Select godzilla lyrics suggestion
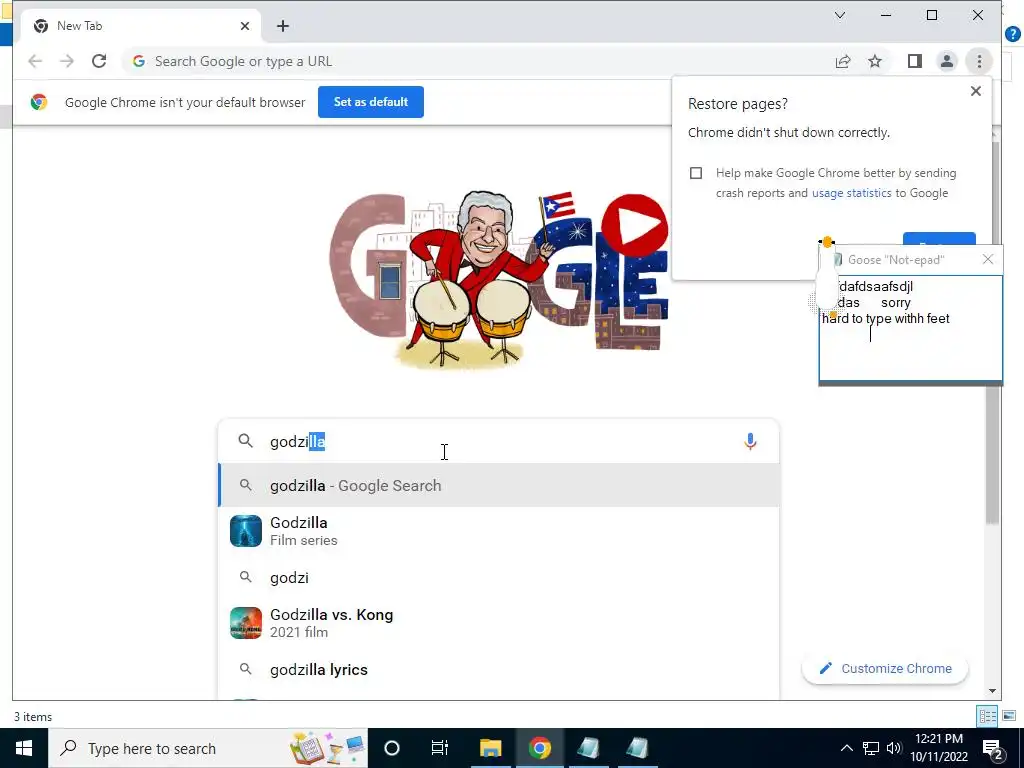Screen dimensions: 1024x768 499,669
